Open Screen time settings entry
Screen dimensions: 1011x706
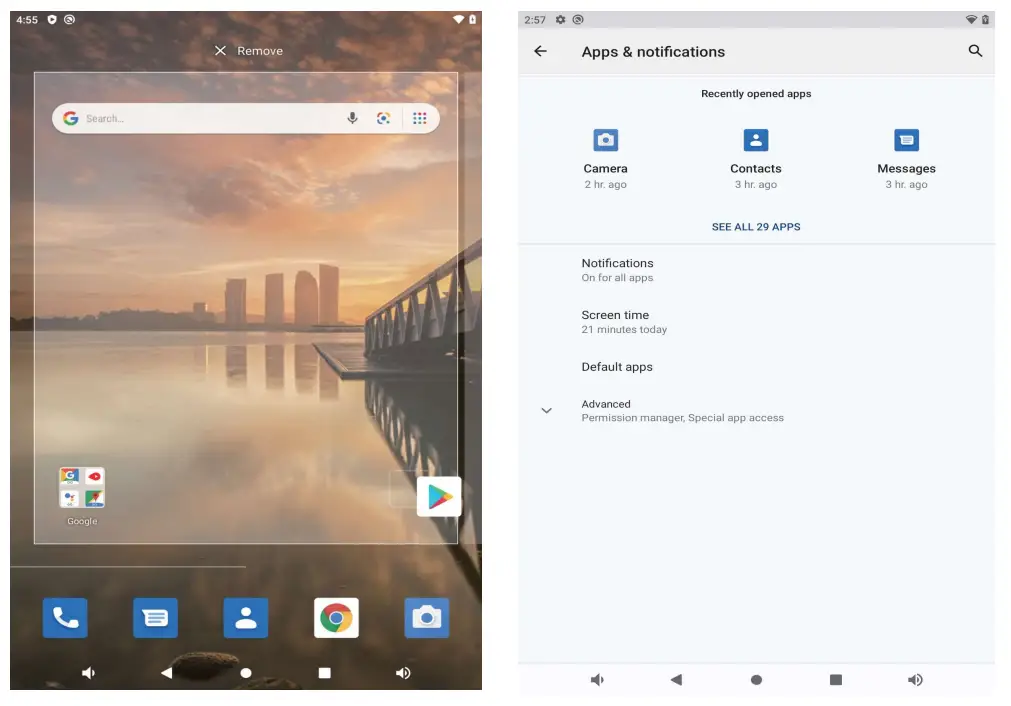pos(756,322)
